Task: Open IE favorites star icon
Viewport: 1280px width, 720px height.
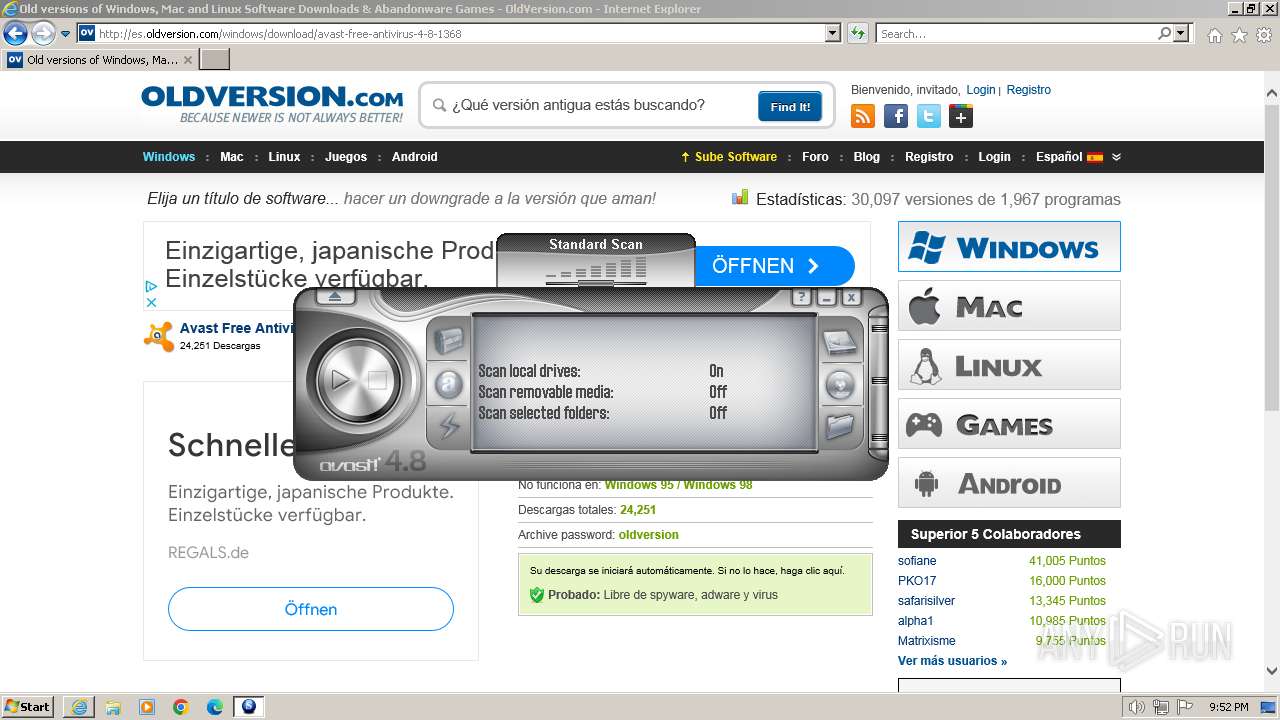Action: coord(1239,35)
